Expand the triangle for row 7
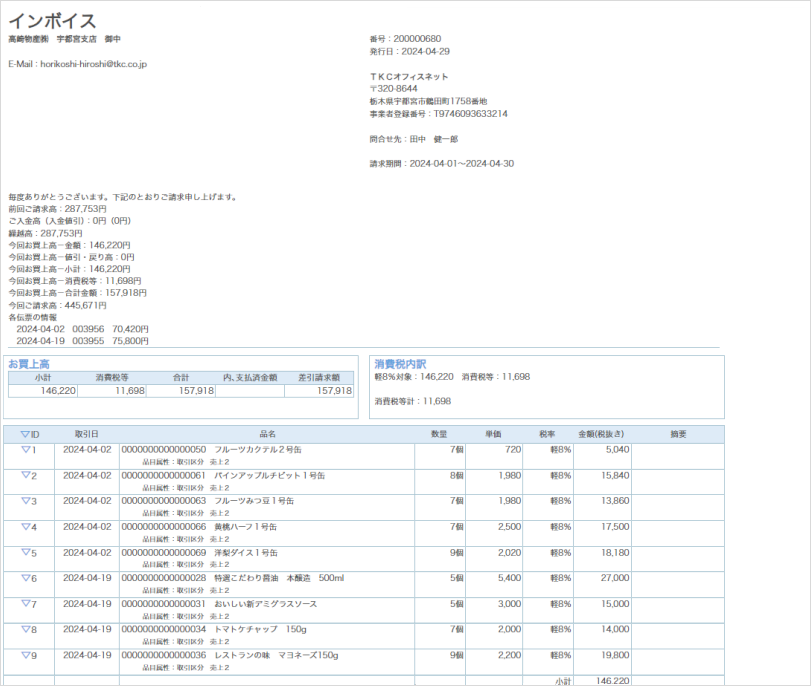The image size is (811, 686). click(x=25, y=603)
